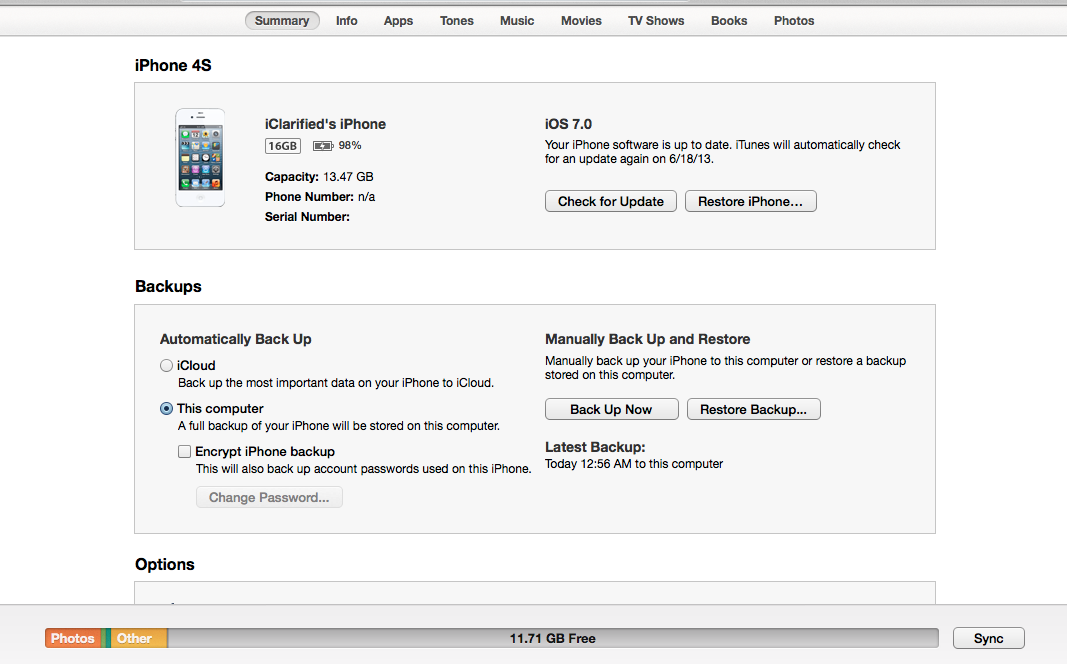This screenshot has width=1067, height=664.
Task: Select iCloud backup radio button
Action: tap(166, 365)
